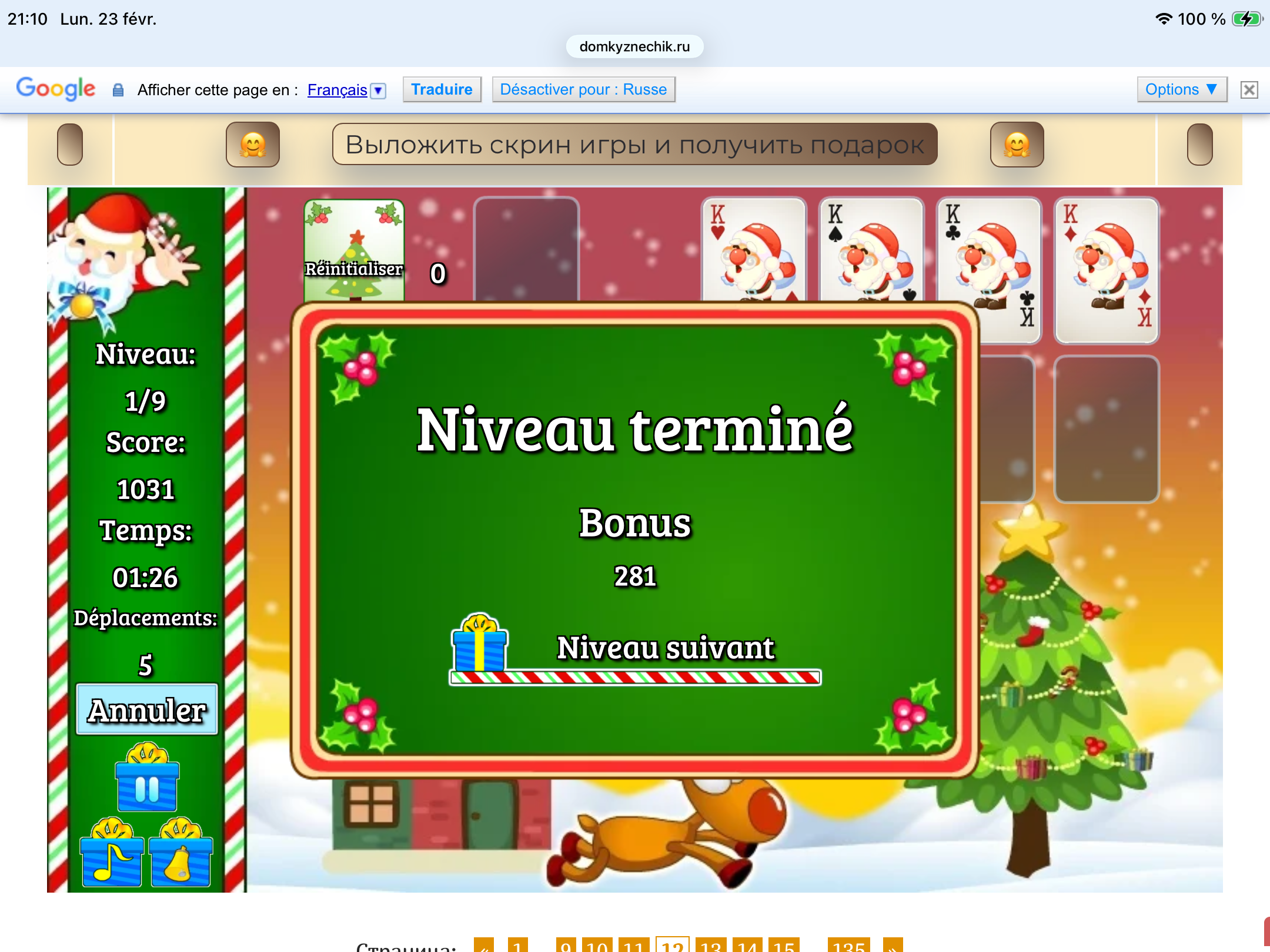Click Désactiver pour : Russe button
The image size is (1270, 952).
[x=583, y=89]
